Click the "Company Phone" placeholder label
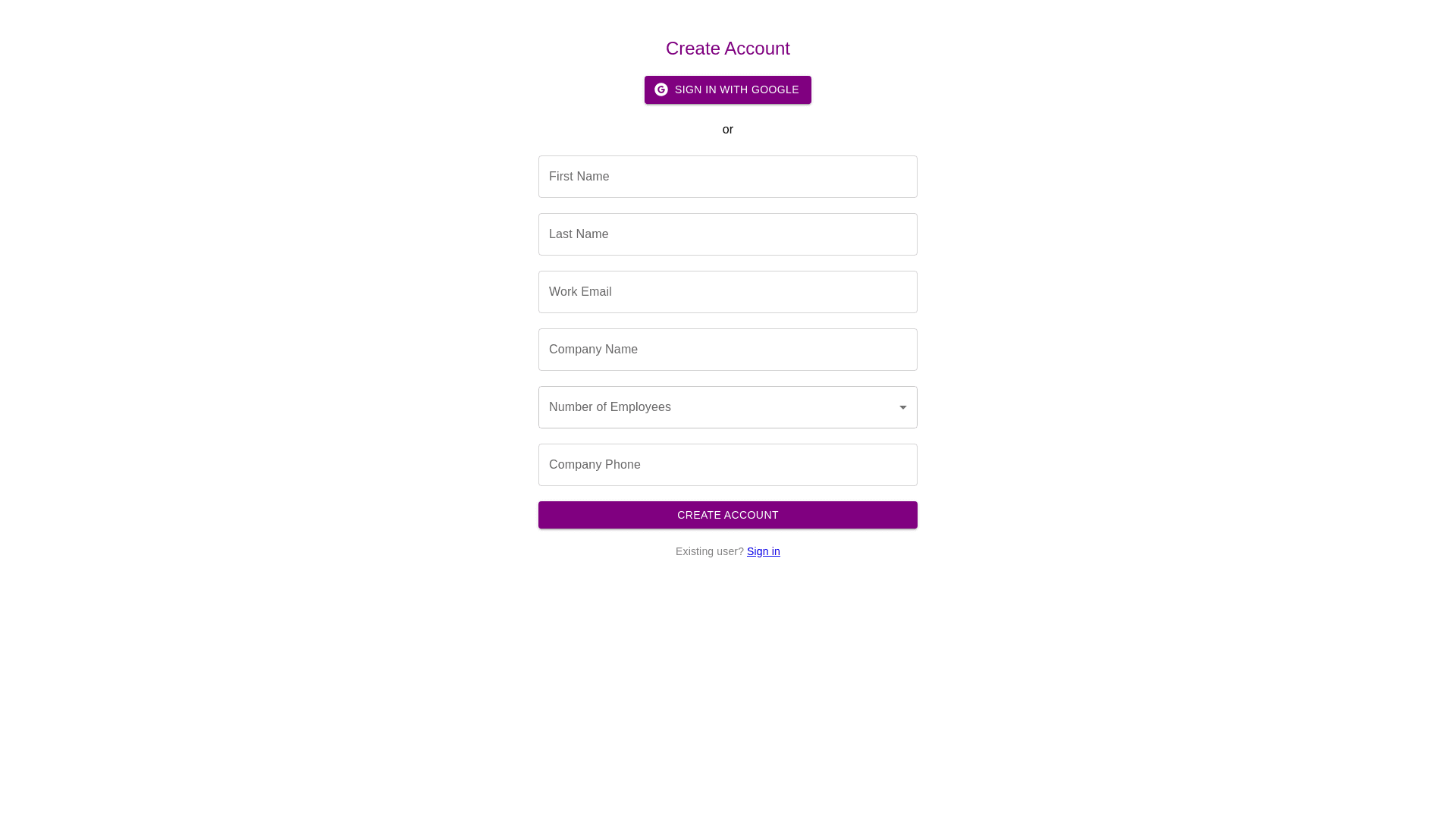 [595, 465]
